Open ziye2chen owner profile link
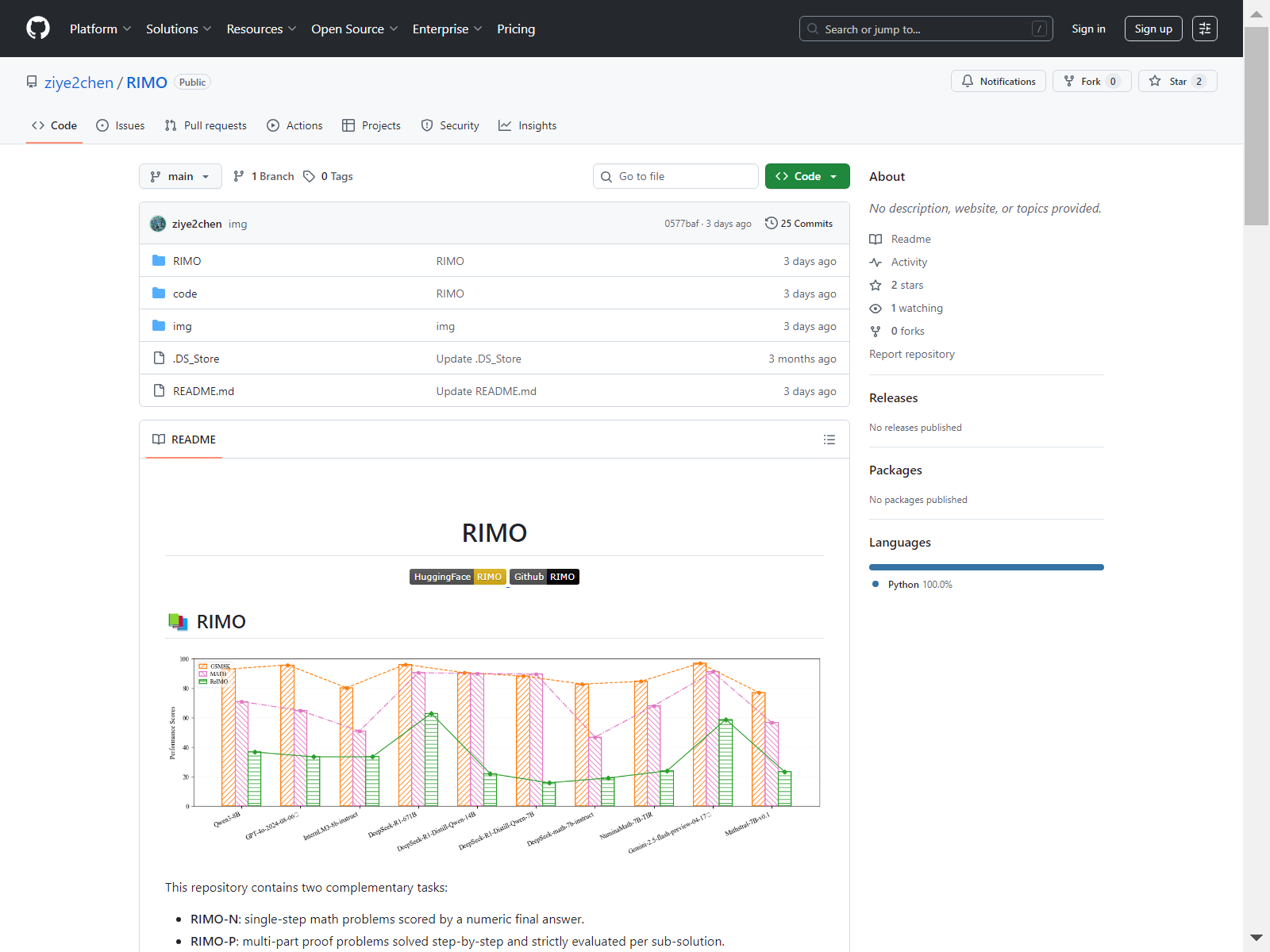The image size is (1270, 952). (79, 83)
